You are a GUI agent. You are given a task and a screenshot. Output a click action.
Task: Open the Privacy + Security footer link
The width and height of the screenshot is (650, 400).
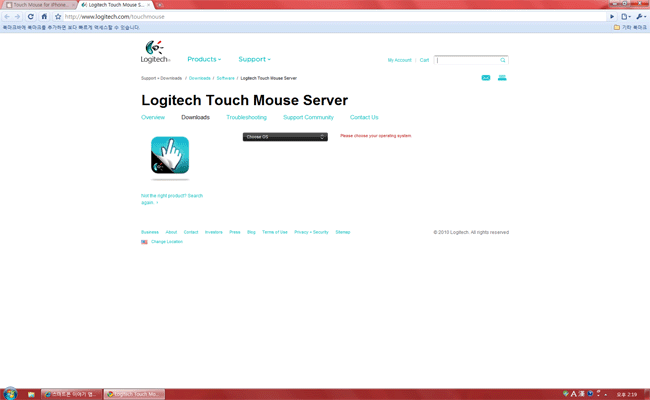point(311,232)
